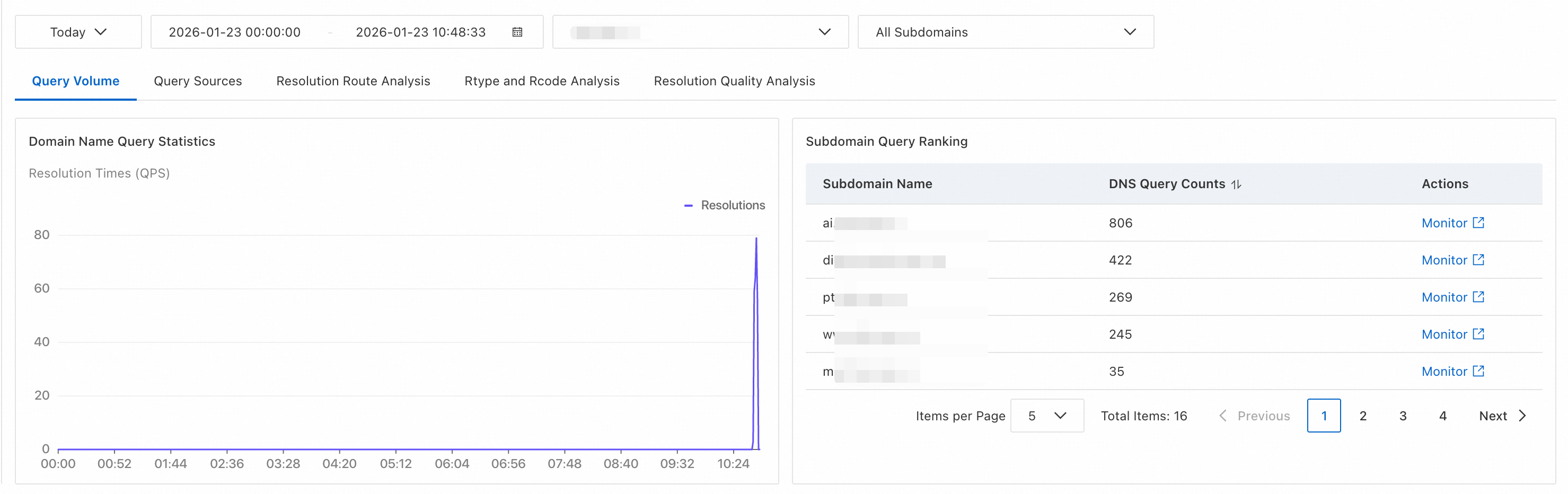The image size is (1568, 494).
Task: Click the Subdomain Name column header
Action: coord(877,184)
